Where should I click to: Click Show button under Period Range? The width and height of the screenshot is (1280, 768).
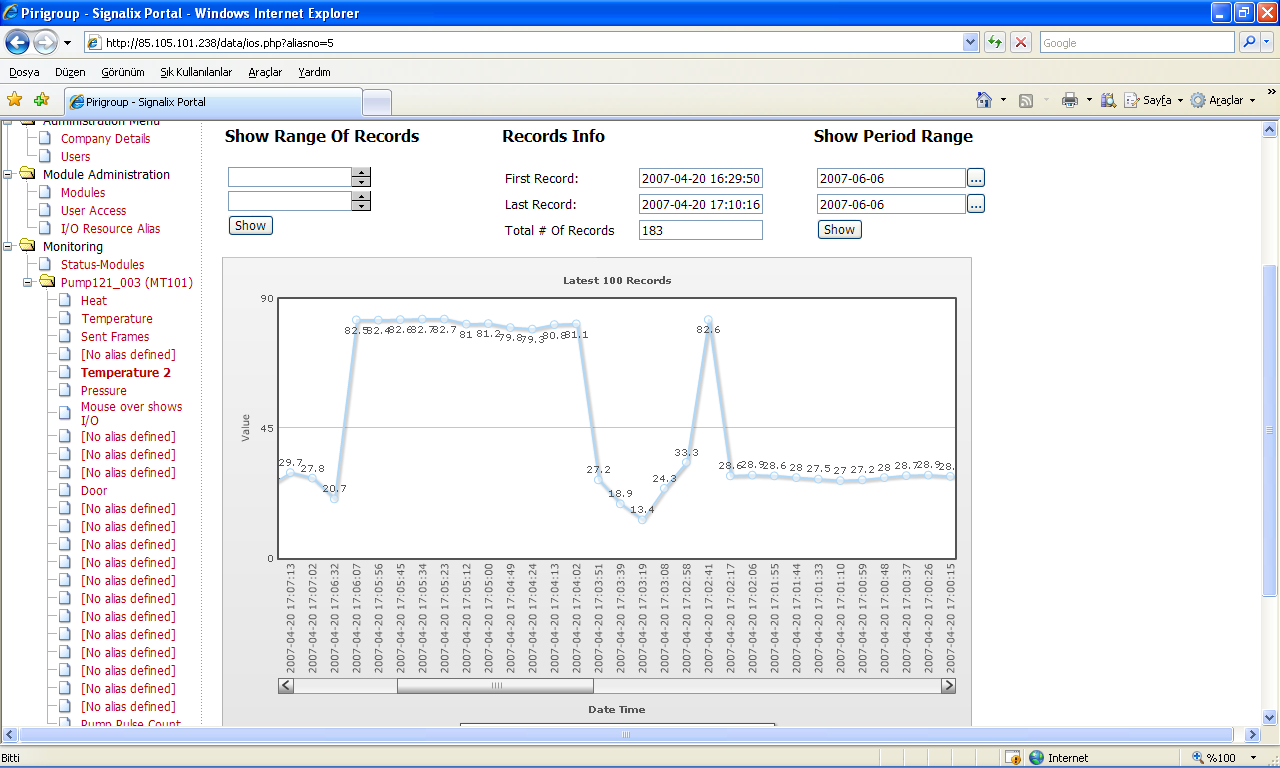[x=839, y=230]
